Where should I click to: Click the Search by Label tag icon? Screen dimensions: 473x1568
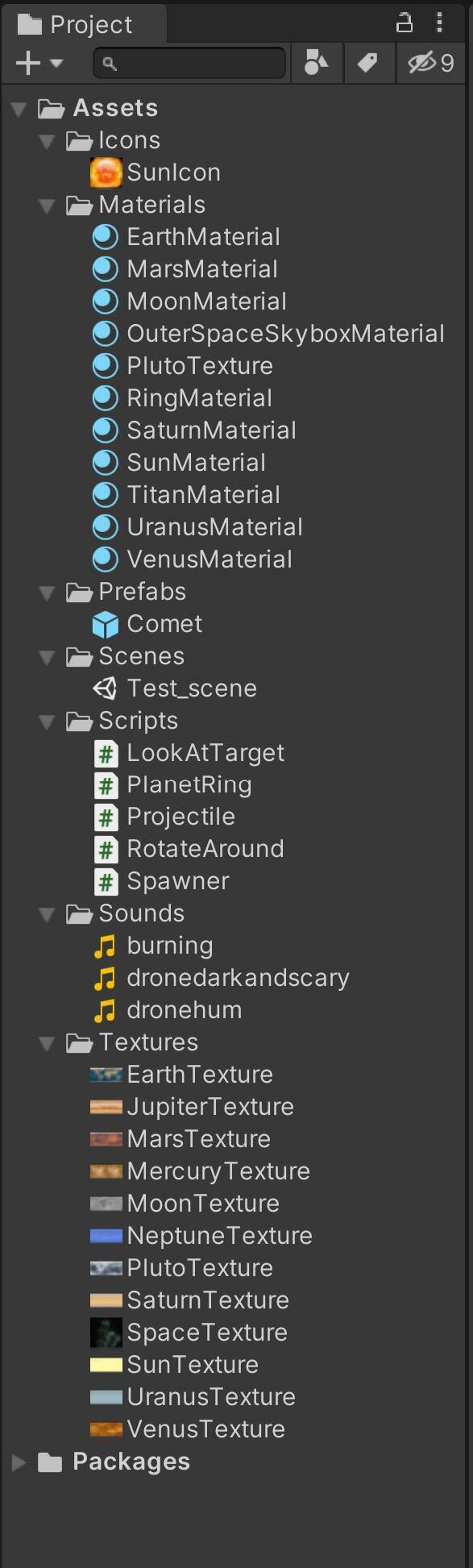point(367,63)
